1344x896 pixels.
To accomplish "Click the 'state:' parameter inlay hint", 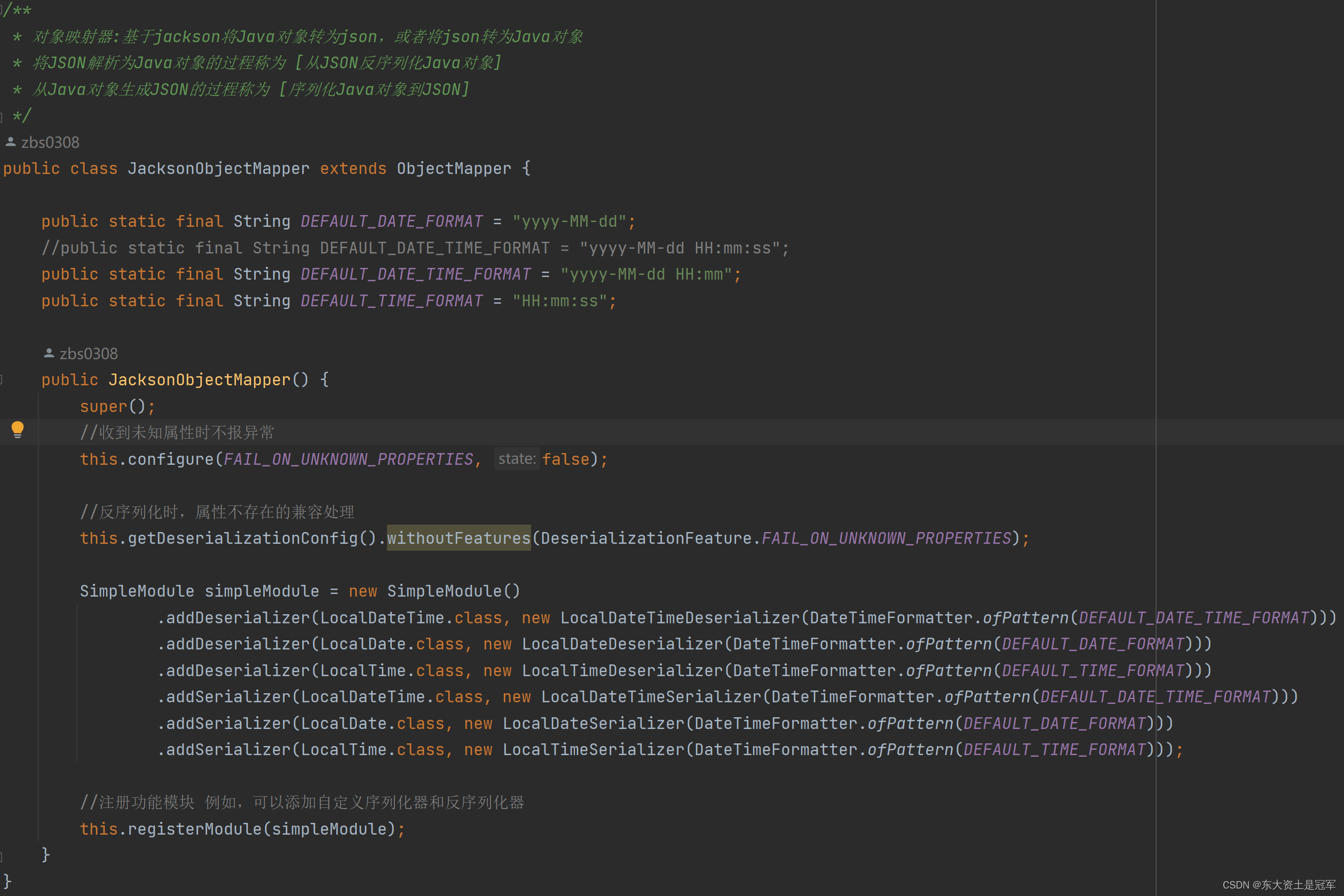I will point(517,459).
